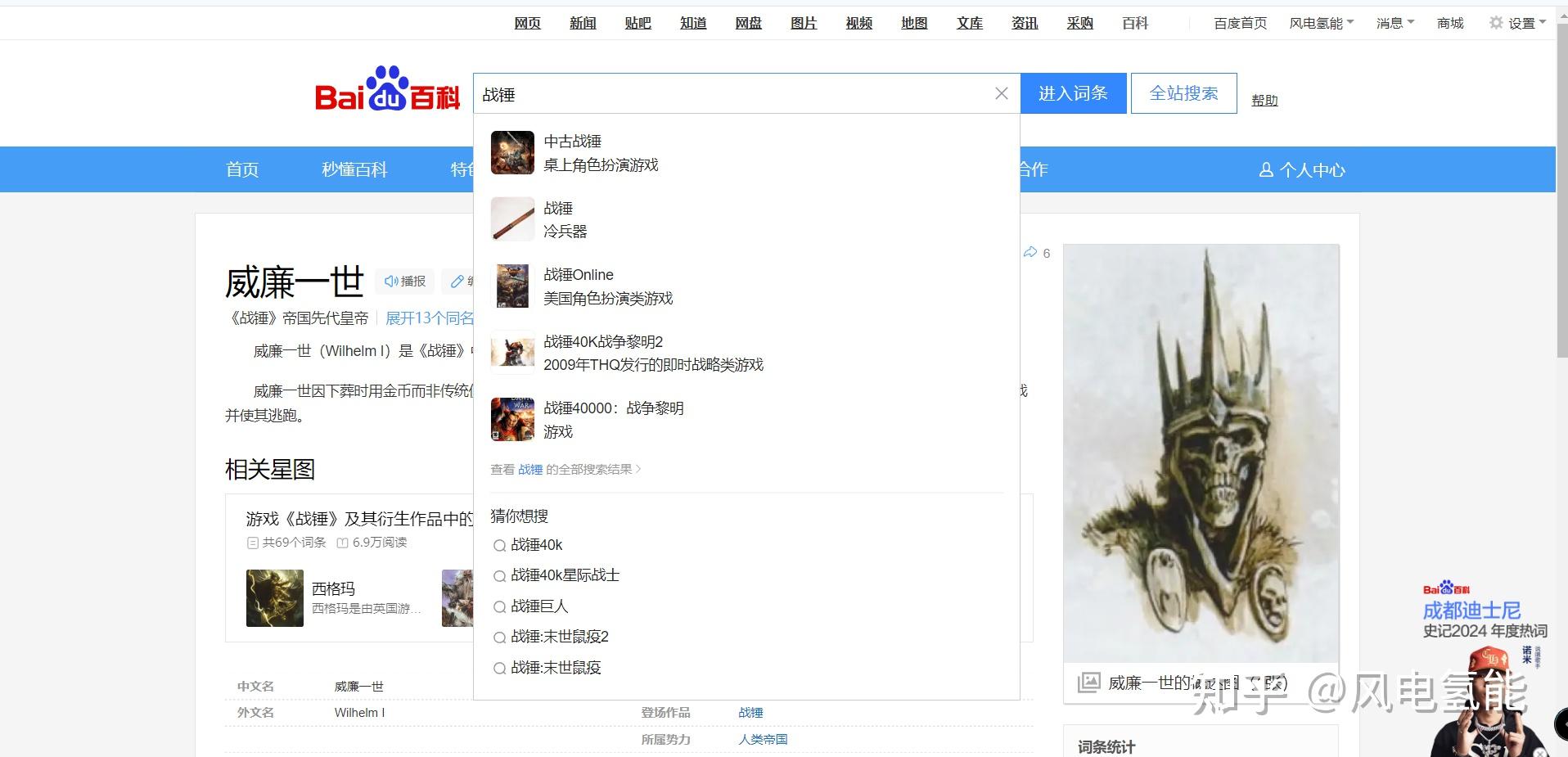
Task: Open the 视频 top navigation item
Action: point(859,23)
